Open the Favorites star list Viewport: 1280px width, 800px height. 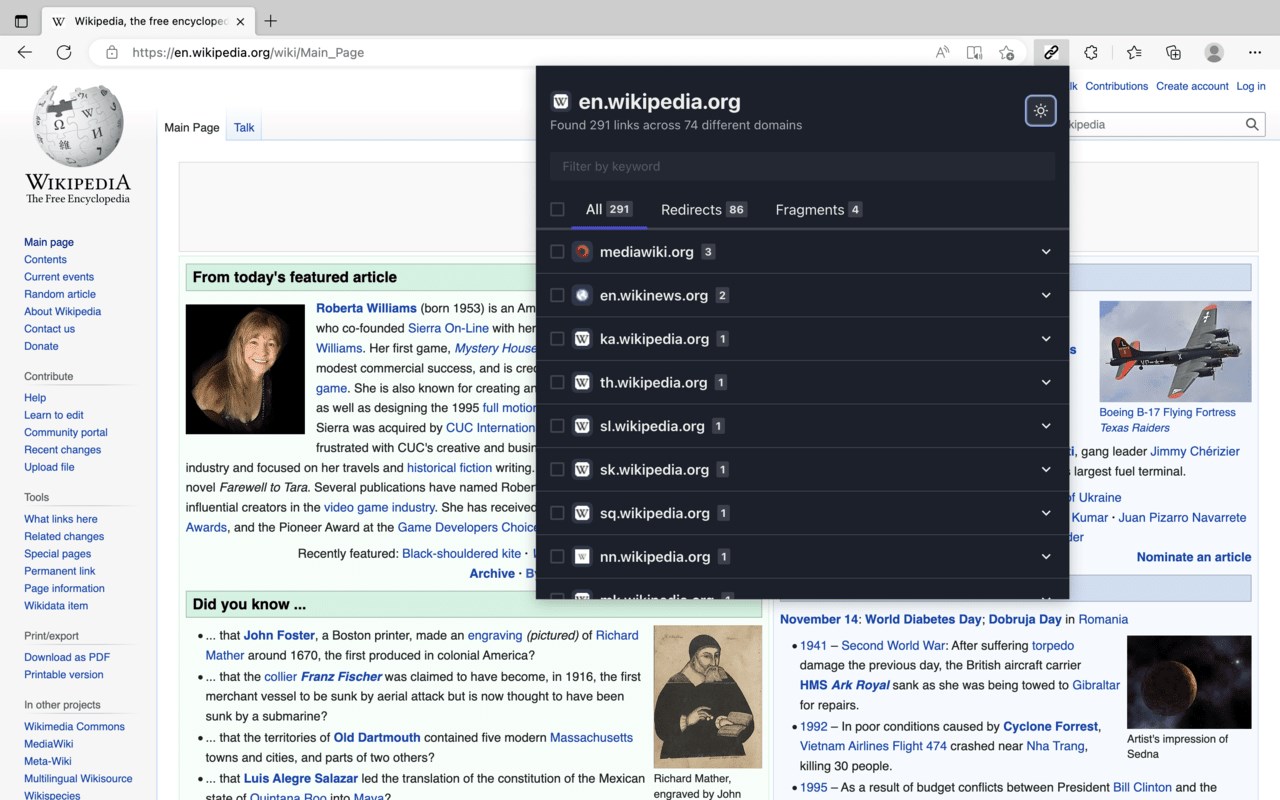(1134, 52)
